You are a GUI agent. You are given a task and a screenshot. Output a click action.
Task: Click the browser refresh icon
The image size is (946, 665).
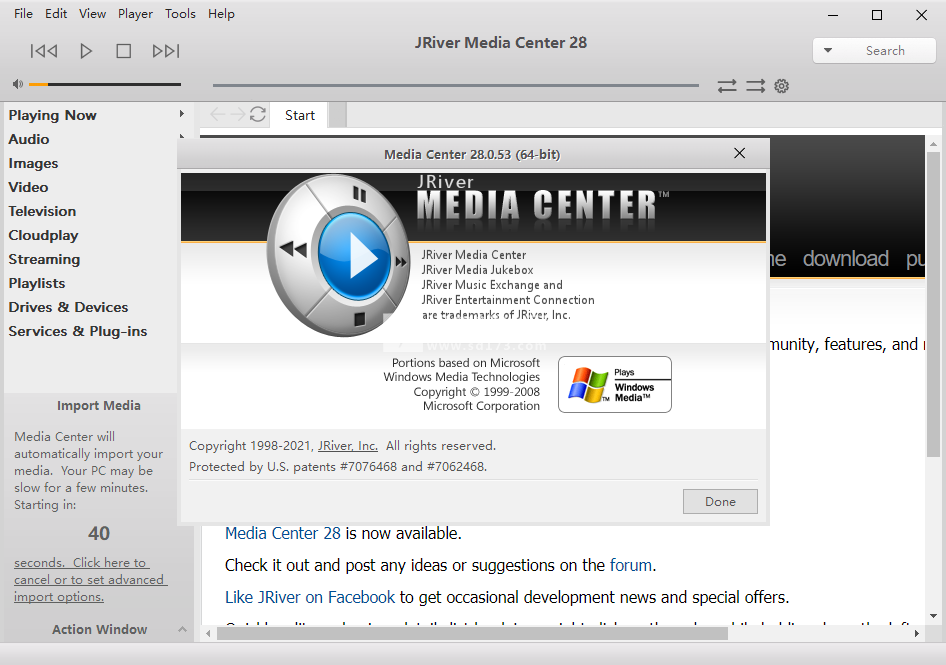pyautogui.click(x=258, y=115)
